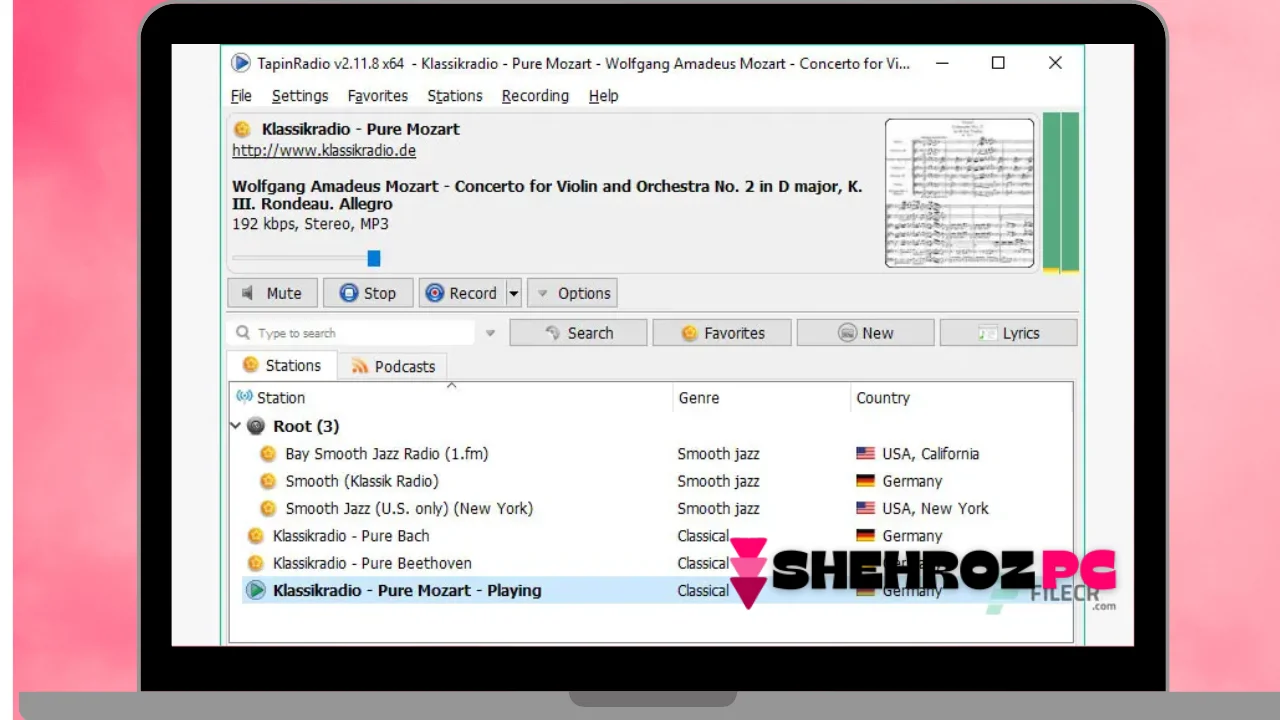Click the German flag for Smooth (Klassik Radio)

click(x=865, y=481)
